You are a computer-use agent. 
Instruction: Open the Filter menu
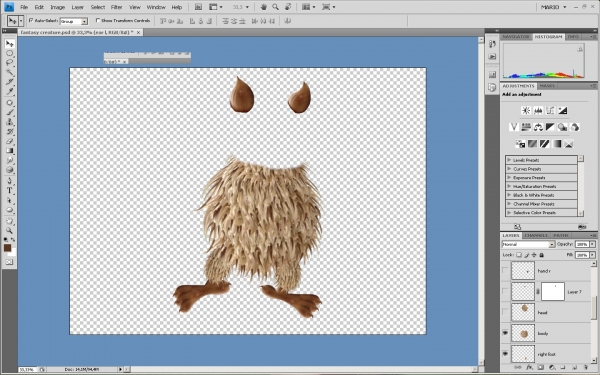[x=117, y=7]
